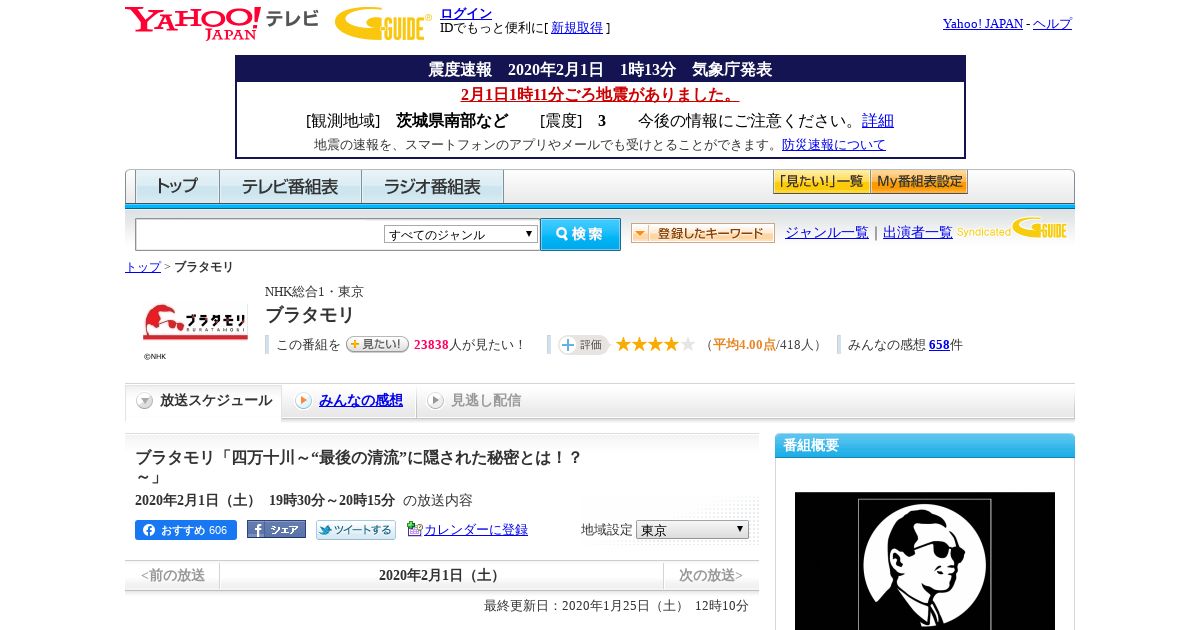Expand the すべてのジャンル genre dropdown
Image resolution: width=1200 pixels, height=630 pixels.
click(461, 234)
